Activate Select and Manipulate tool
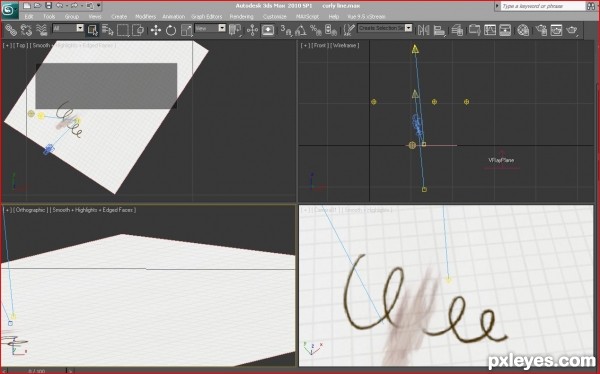600x374 pixels. [x=252, y=30]
